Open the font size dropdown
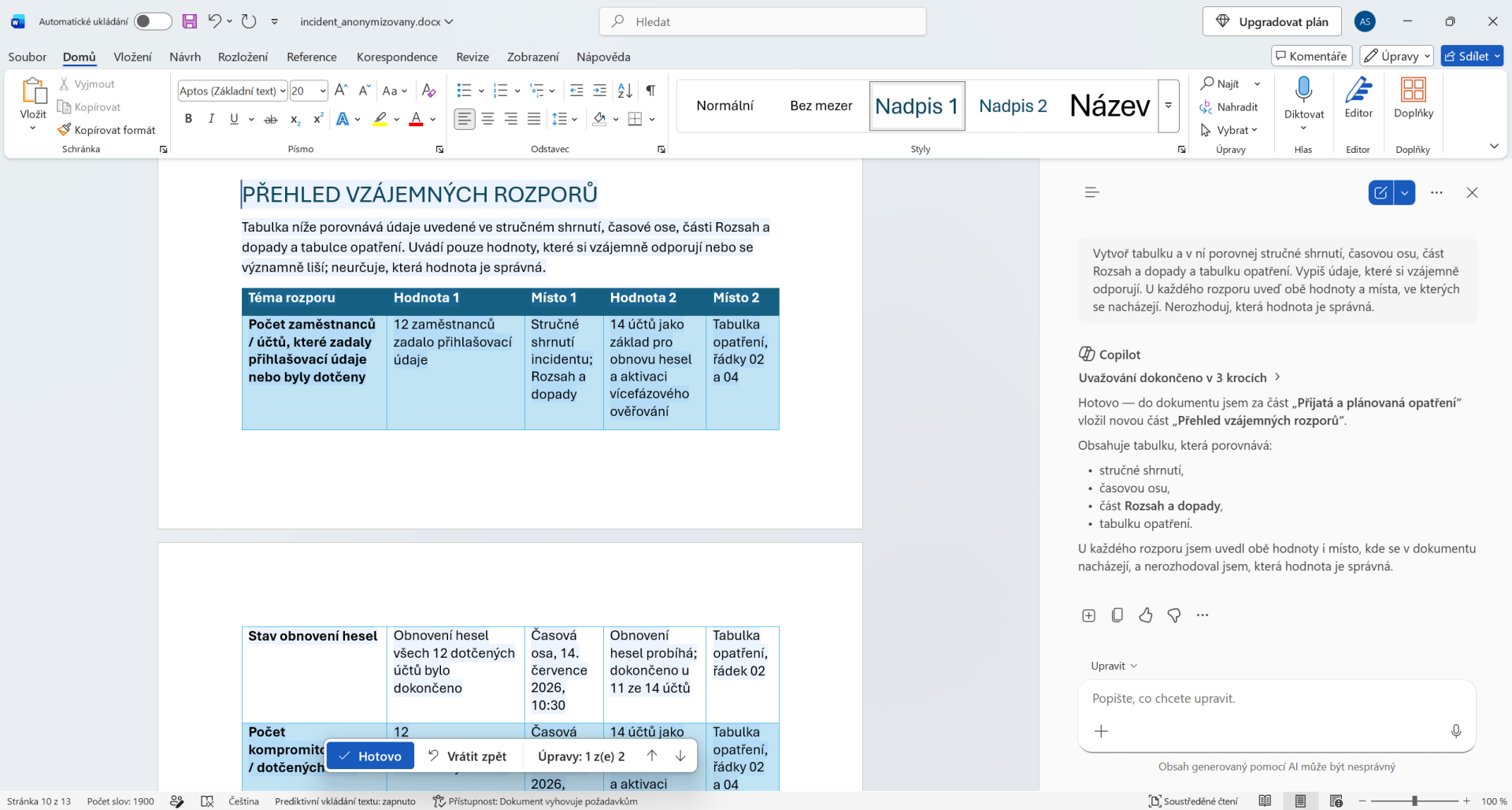 click(323, 91)
